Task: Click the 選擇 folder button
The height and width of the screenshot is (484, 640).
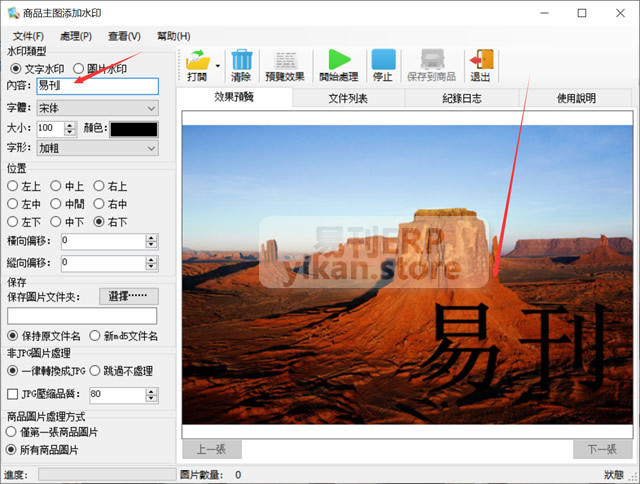Action: point(129,296)
